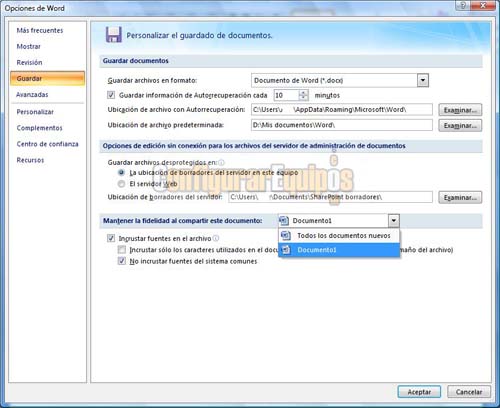Toggle Guardar información de Autorrecuperación checkbox
The height and width of the screenshot is (408, 500).
[x=111, y=95]
